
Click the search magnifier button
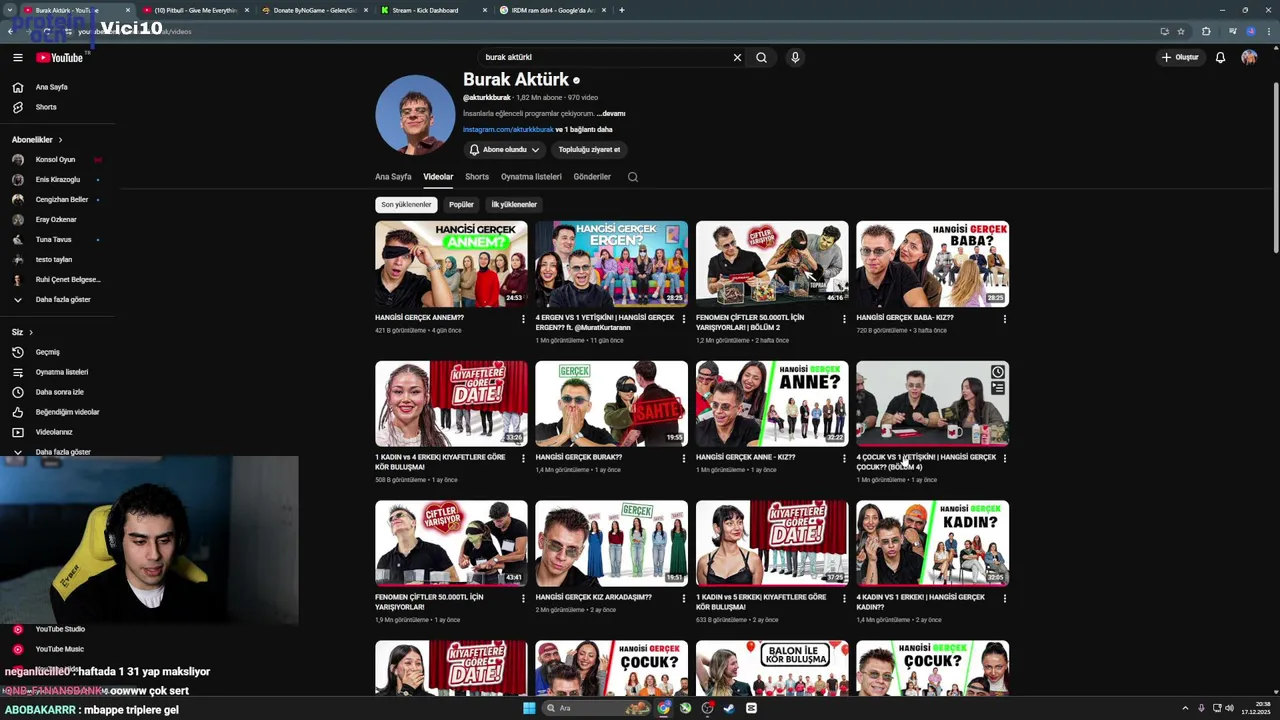pyautogui.click(x=761, y=58)
